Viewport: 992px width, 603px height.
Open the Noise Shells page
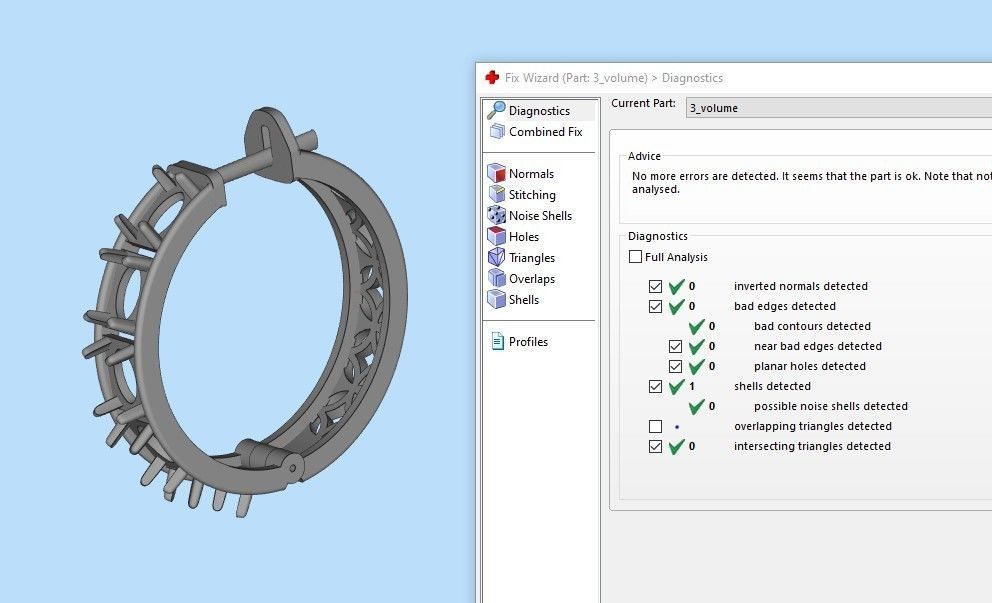click(540, 215)
